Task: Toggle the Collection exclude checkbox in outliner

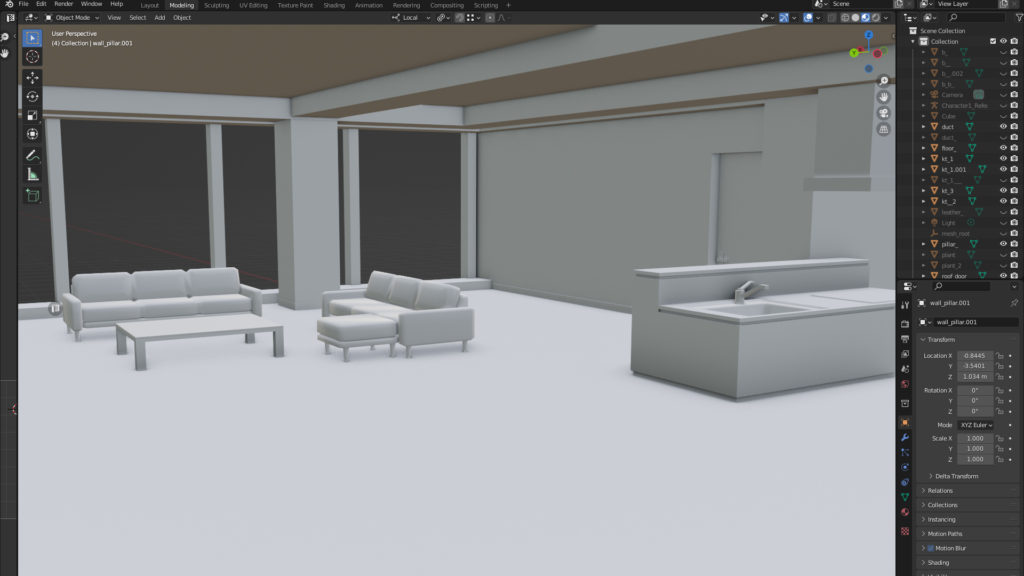Action: click(993, 41)
